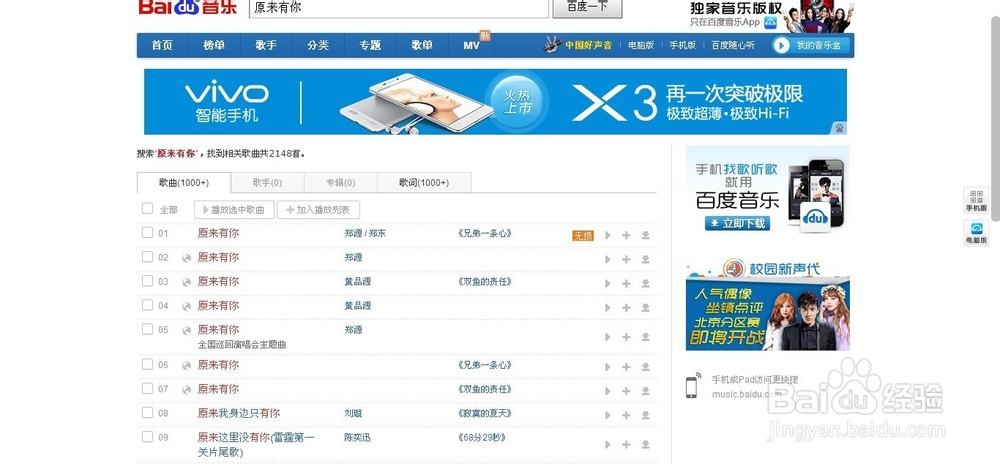Click the 手机版 QR code sidebar icon
This screenshot has height=464, width=1000.
(x=976, y=201)
